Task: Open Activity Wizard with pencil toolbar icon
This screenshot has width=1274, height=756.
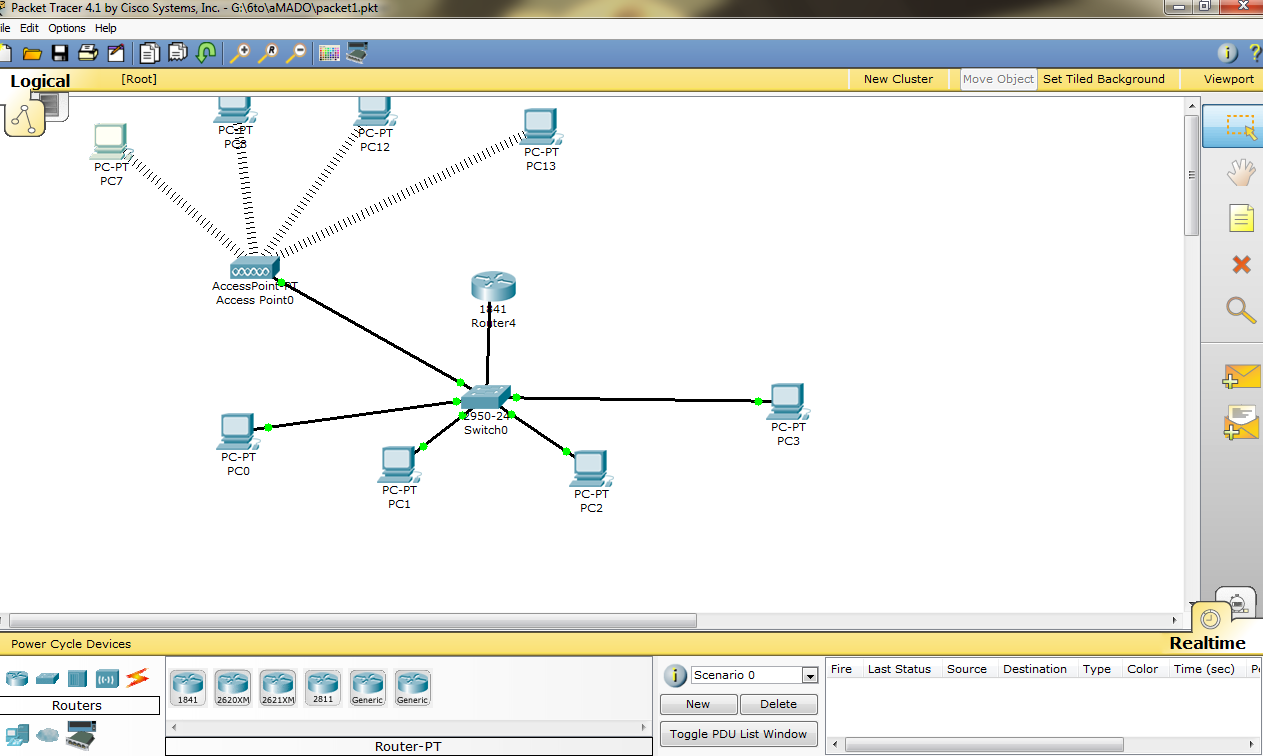Action: click(x=116, y=52)
